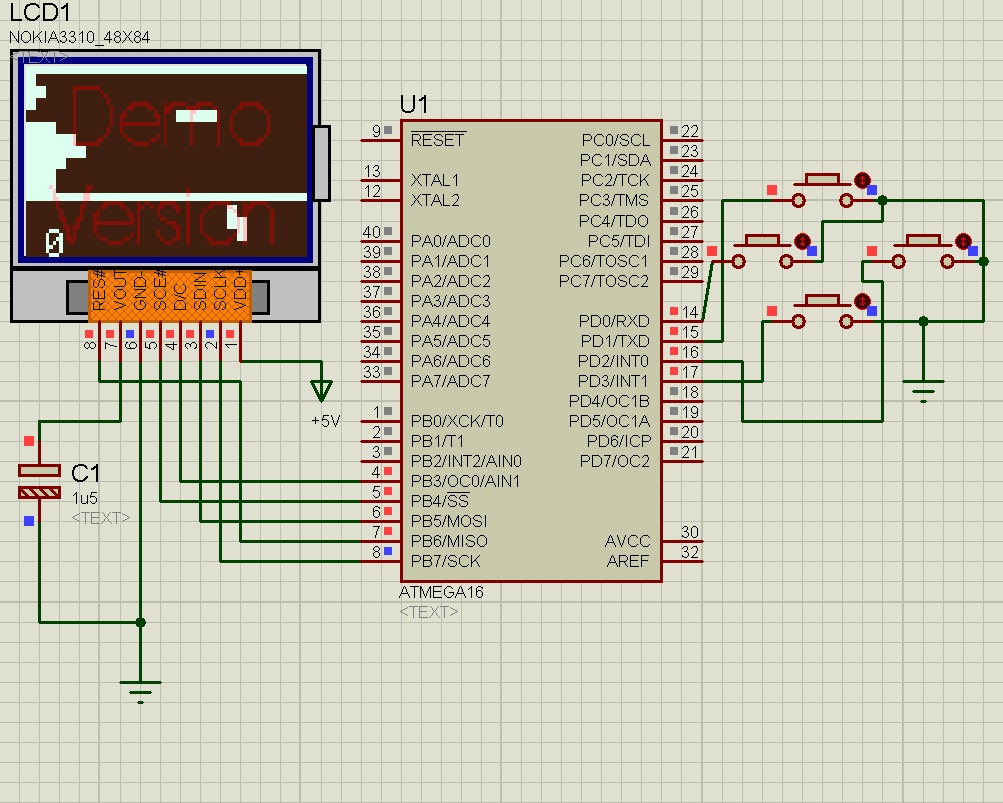The height and width of the screenshot is (803, 1003).
Task: Click the PB6/MISO pin label
Action: pyautogui.click(x=449, y=541)
